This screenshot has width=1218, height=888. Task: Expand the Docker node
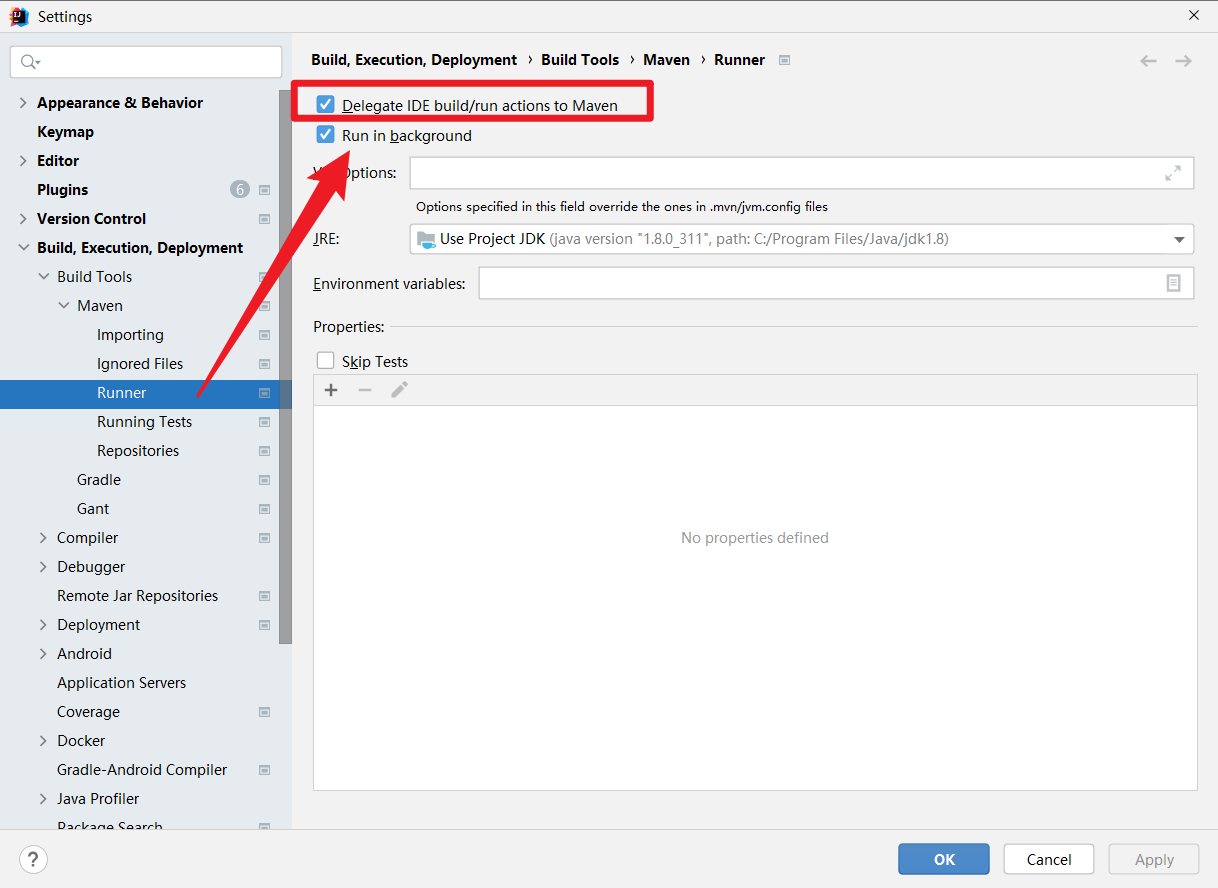43,741
